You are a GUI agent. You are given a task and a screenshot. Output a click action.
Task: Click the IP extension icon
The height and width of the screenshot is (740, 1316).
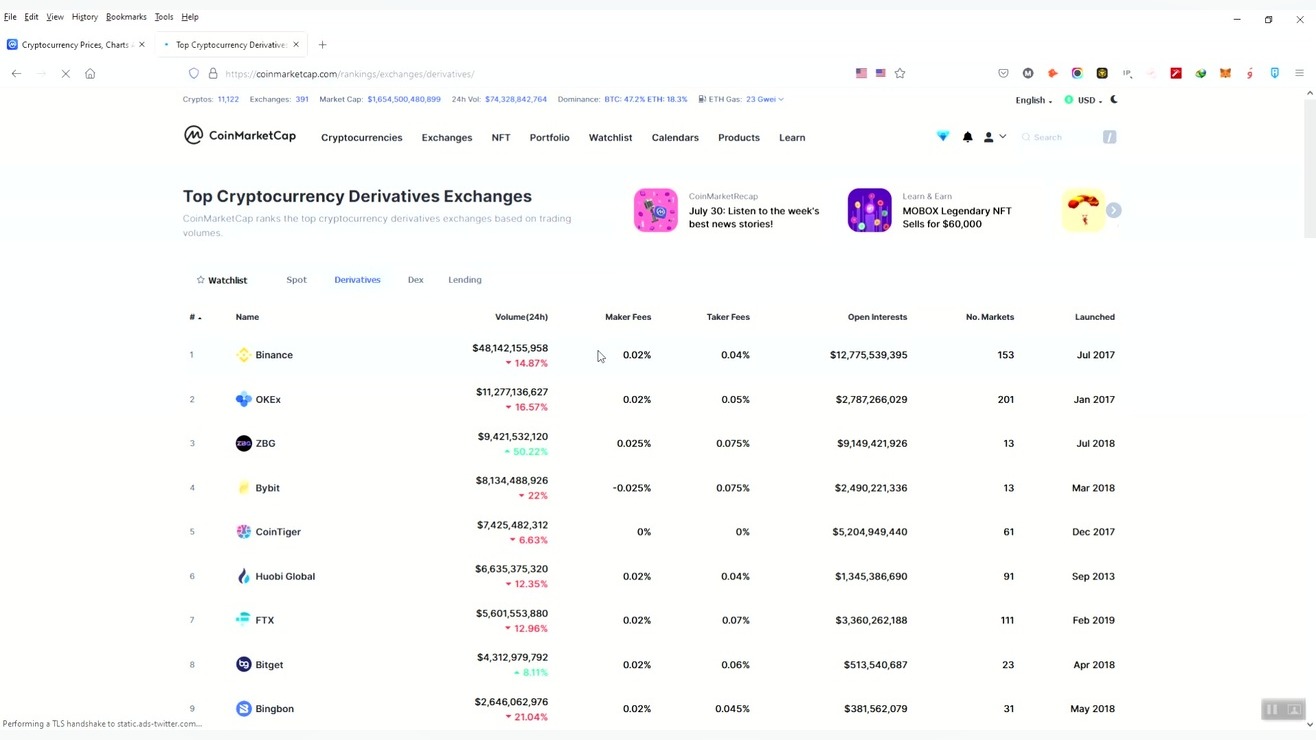[1127, 73]
